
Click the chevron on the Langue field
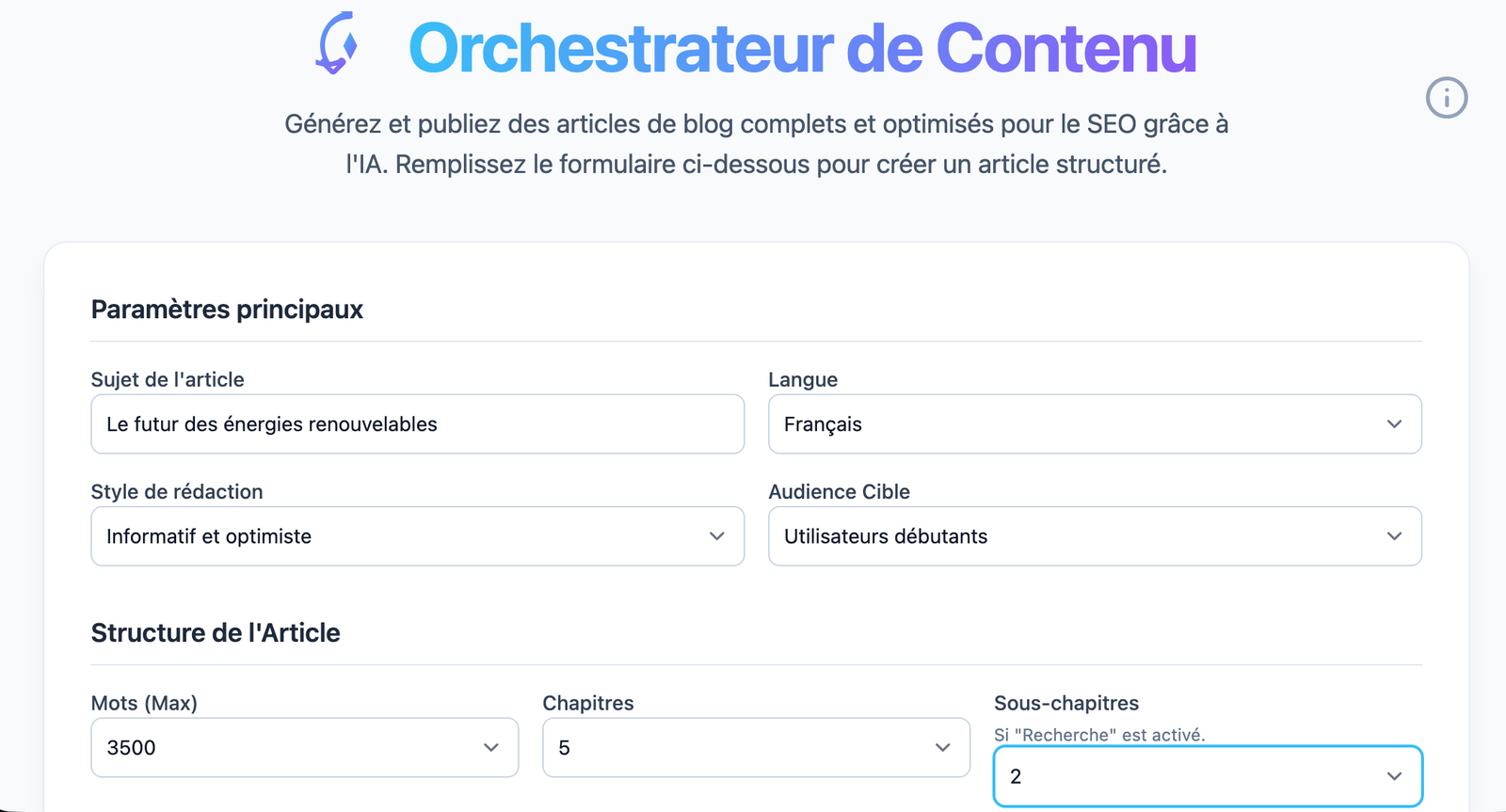point(1395,424)
